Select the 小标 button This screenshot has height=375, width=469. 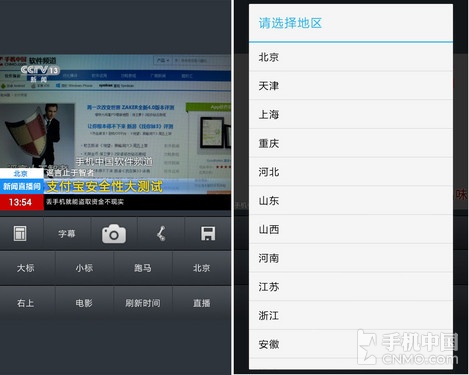tap(84, 268)
